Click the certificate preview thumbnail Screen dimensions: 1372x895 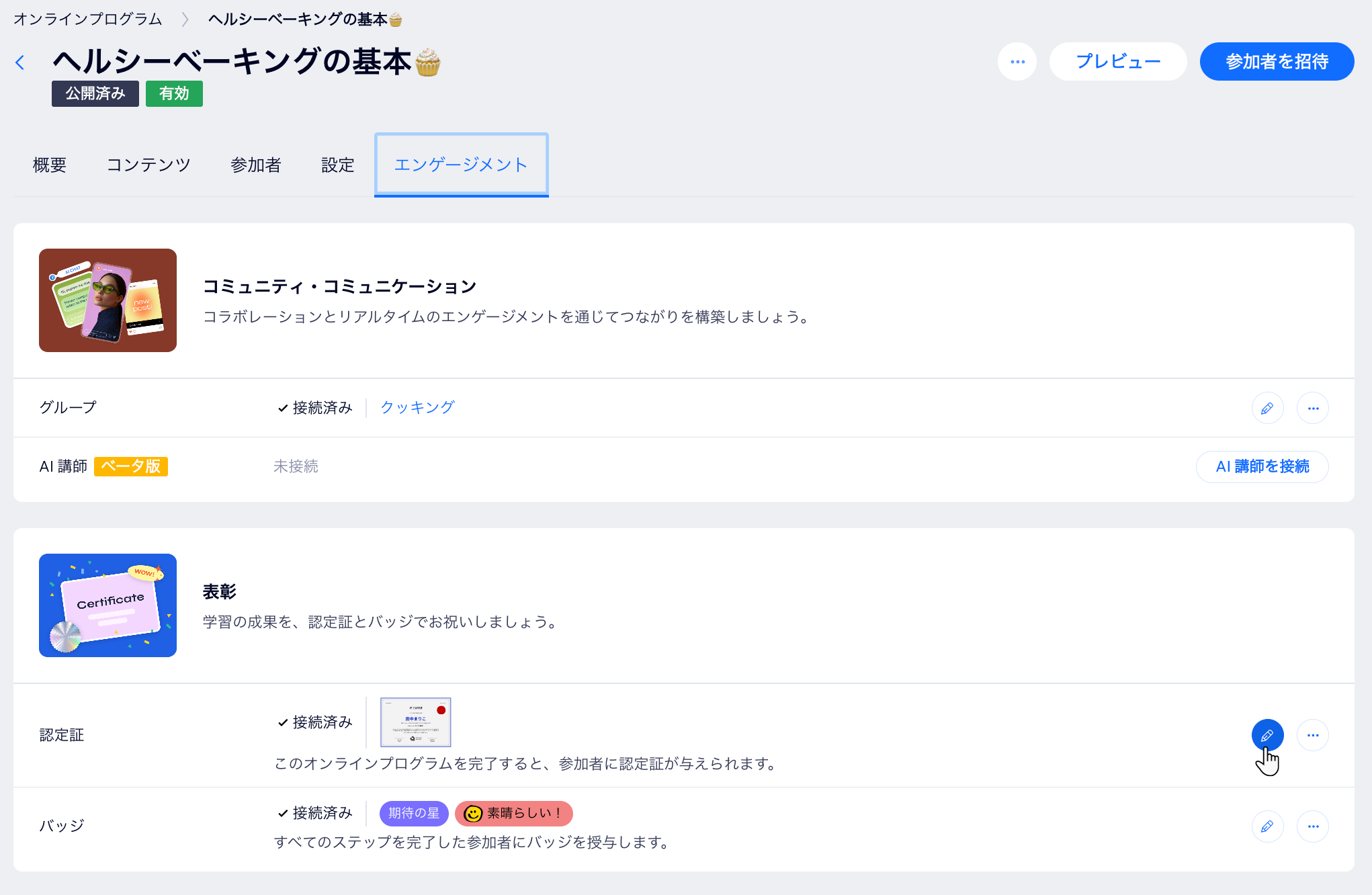415,722
